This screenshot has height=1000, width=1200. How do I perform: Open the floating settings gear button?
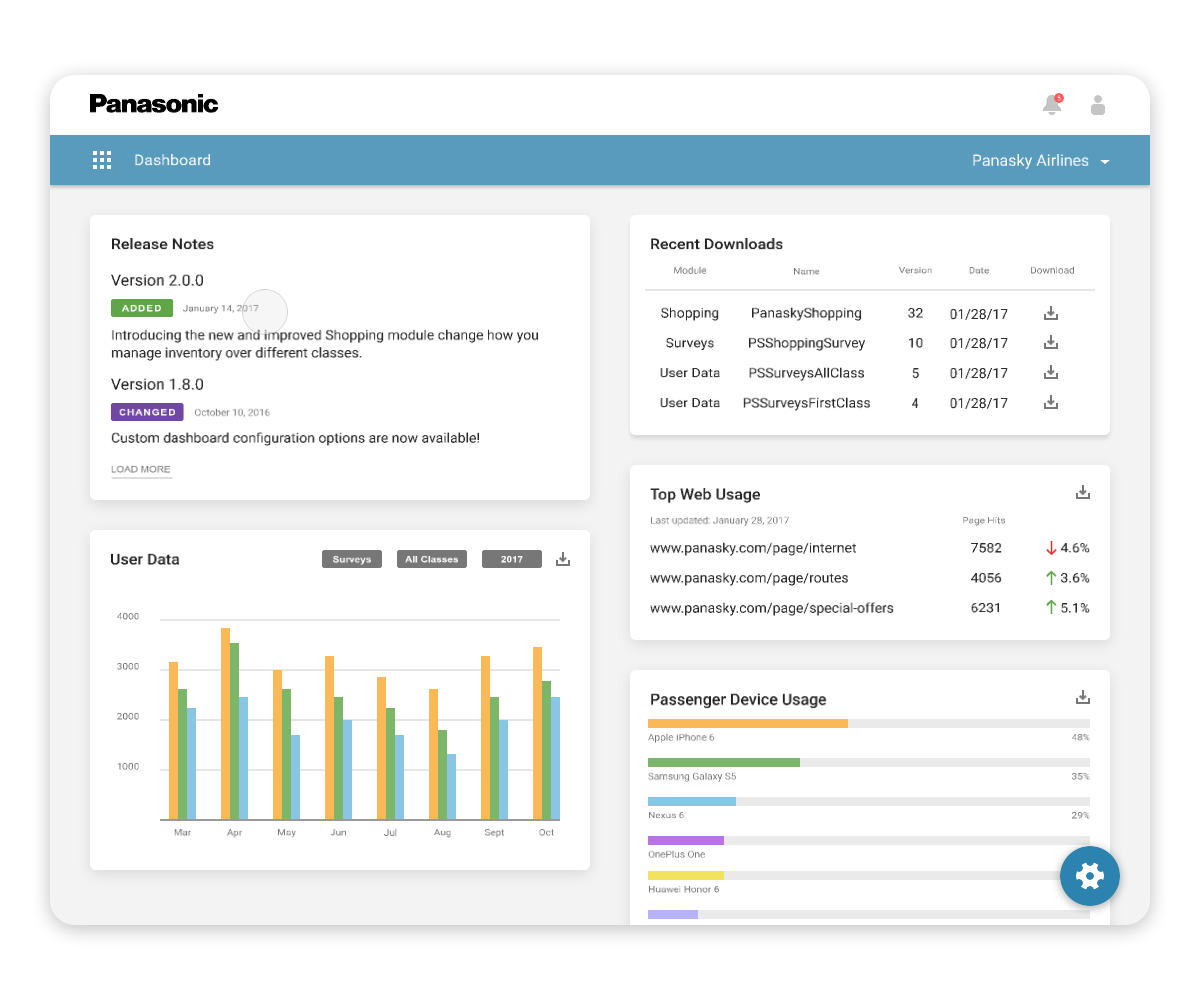(1090, 876)
